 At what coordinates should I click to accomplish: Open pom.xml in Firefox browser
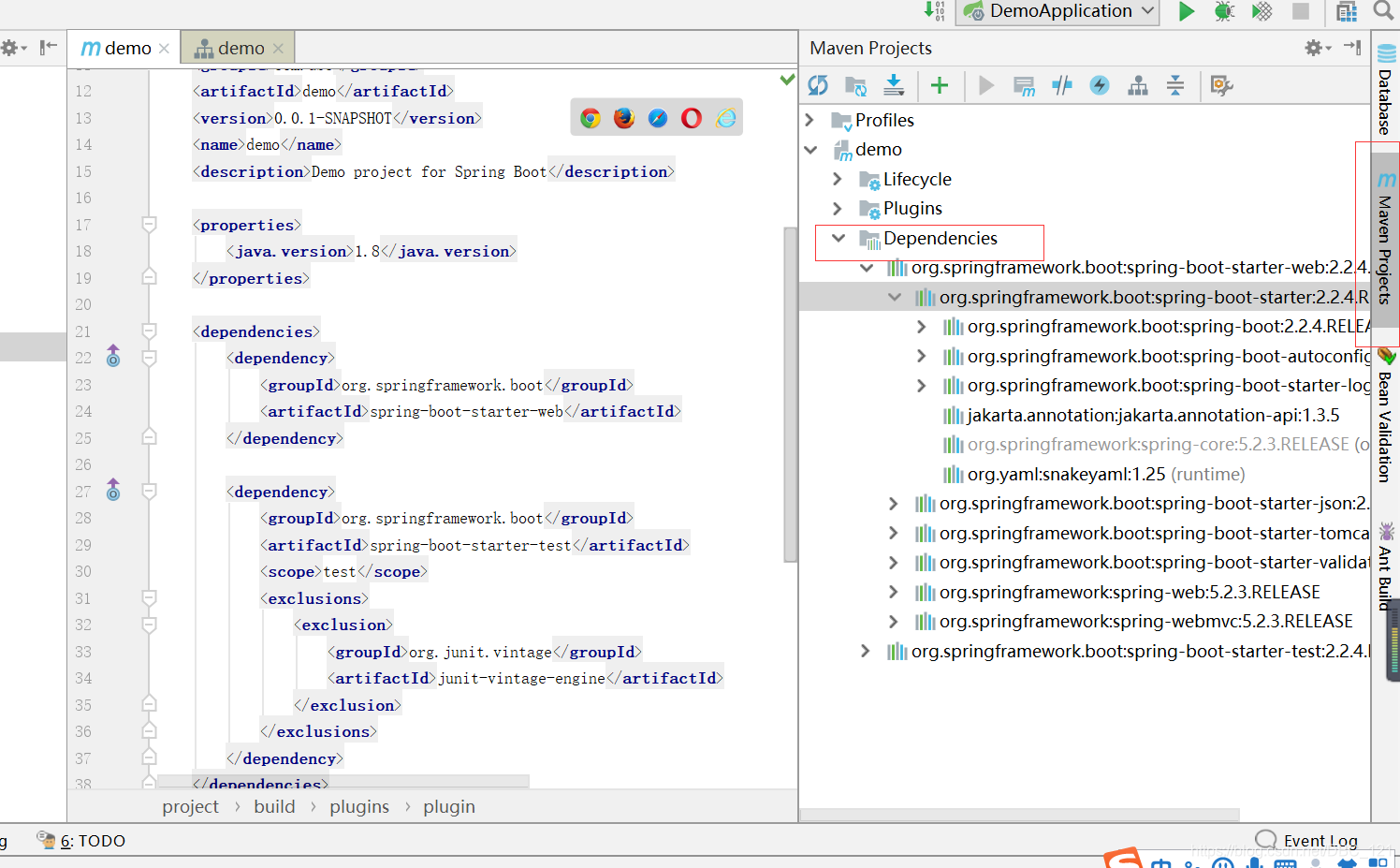pyautogui.click(x=624, y=118)
